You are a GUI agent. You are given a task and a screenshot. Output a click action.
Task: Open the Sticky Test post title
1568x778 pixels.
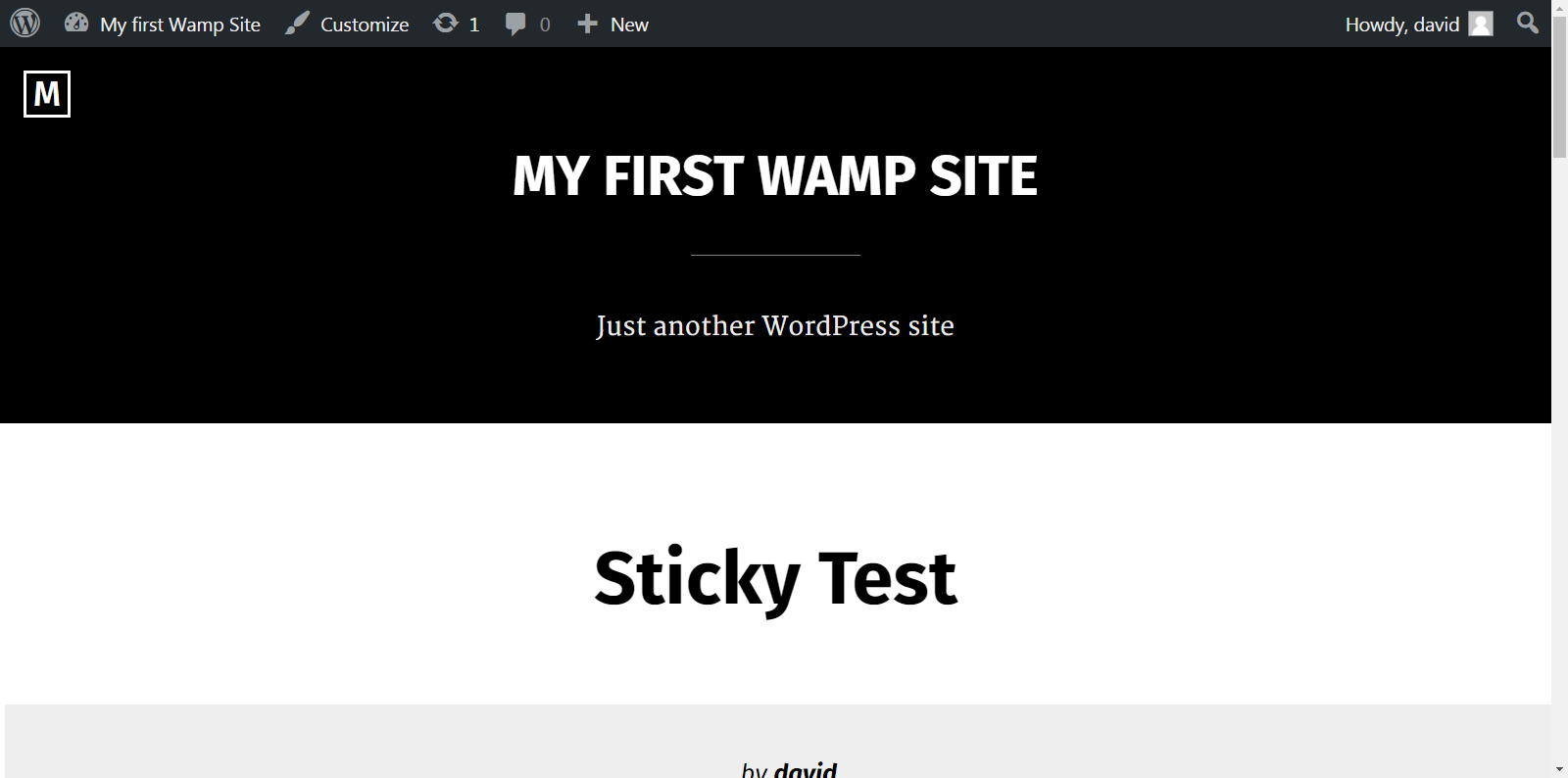click(775, 578)
